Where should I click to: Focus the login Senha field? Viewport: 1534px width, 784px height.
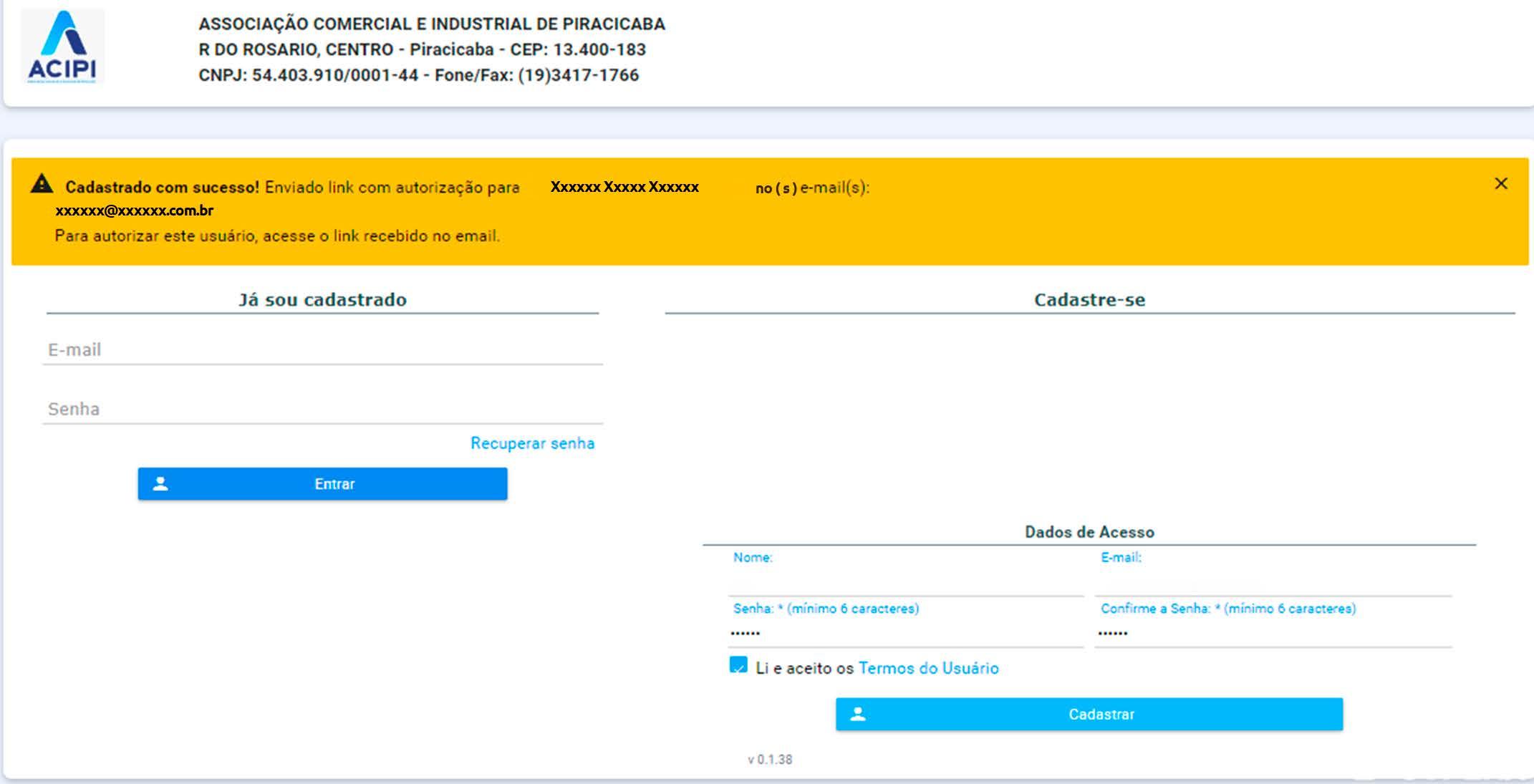(322, 410)
